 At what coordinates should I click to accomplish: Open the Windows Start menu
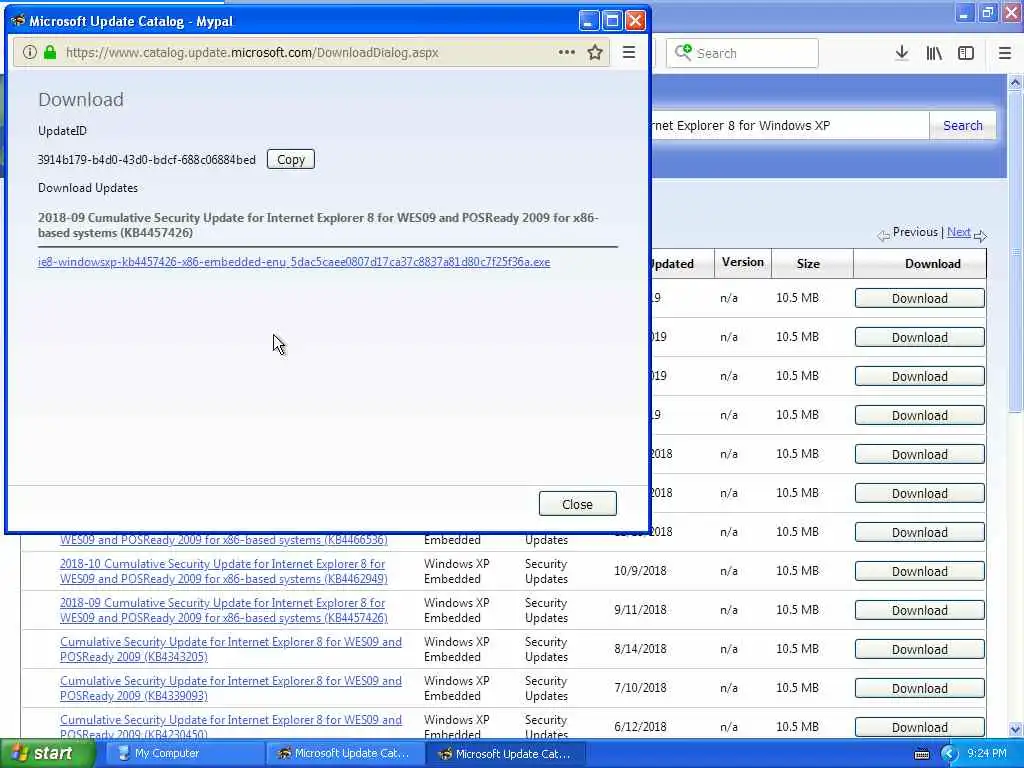click(47, 754)
